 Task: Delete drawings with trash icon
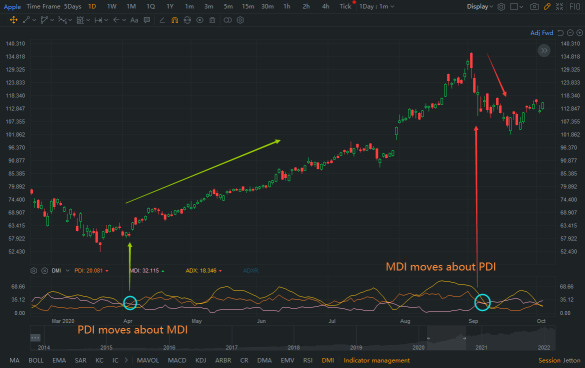(x=212, y=20)
